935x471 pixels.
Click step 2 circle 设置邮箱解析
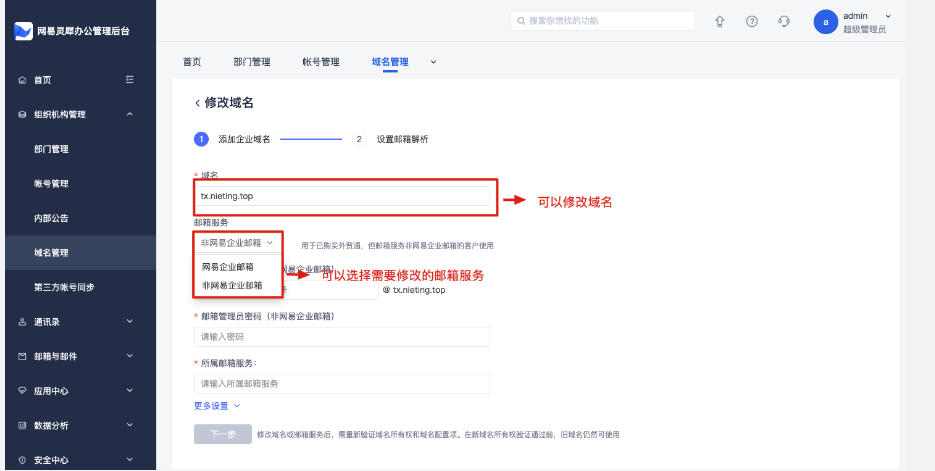359,140
